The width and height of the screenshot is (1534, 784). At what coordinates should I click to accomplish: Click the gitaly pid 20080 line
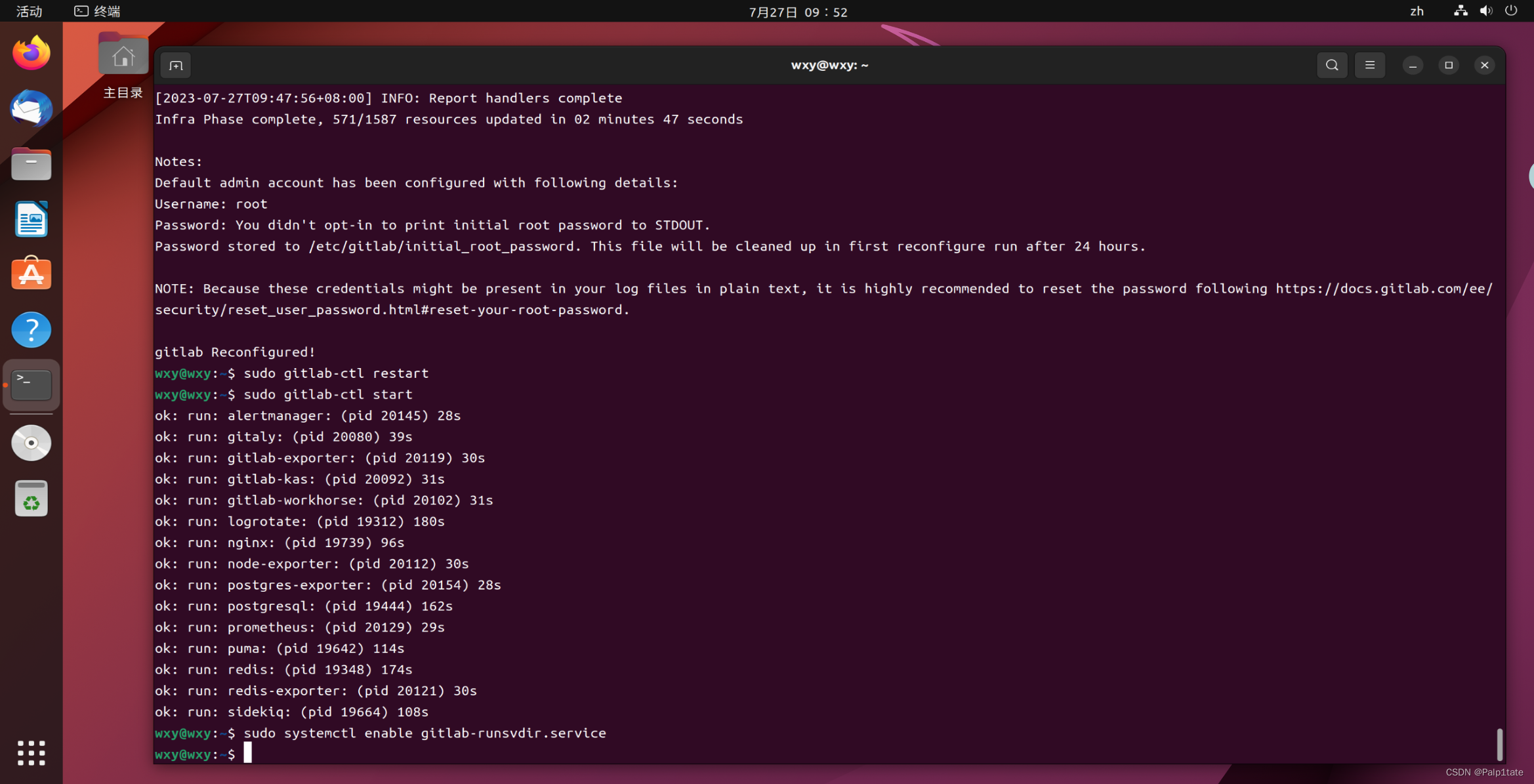click(x=283, y=437)
